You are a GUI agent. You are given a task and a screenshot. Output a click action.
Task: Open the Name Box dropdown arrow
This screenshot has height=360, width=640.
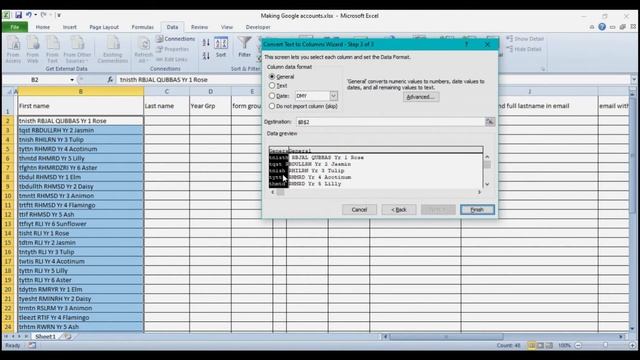tap(72, 80)
